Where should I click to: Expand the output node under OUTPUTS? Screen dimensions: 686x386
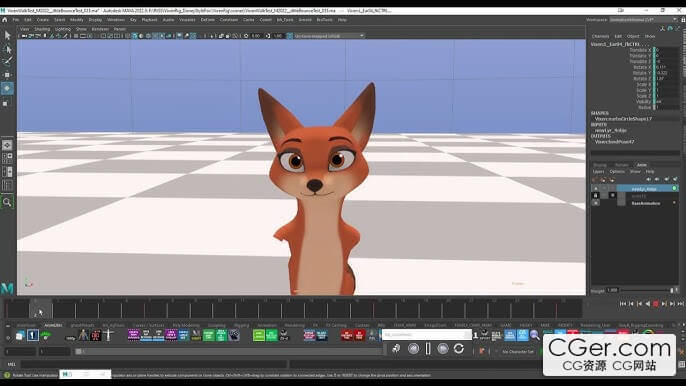[614, 142]
